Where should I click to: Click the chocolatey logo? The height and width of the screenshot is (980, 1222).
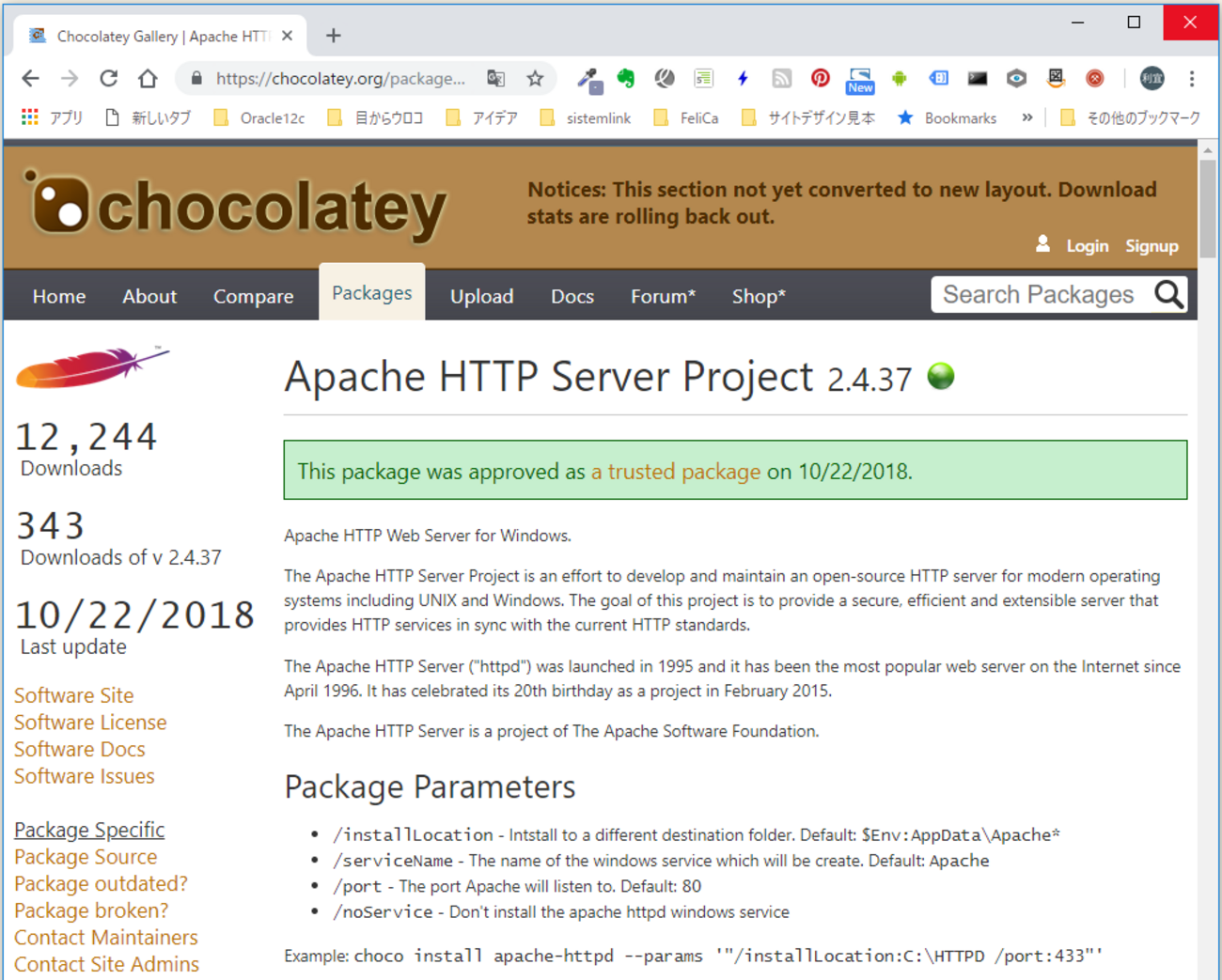235,207
